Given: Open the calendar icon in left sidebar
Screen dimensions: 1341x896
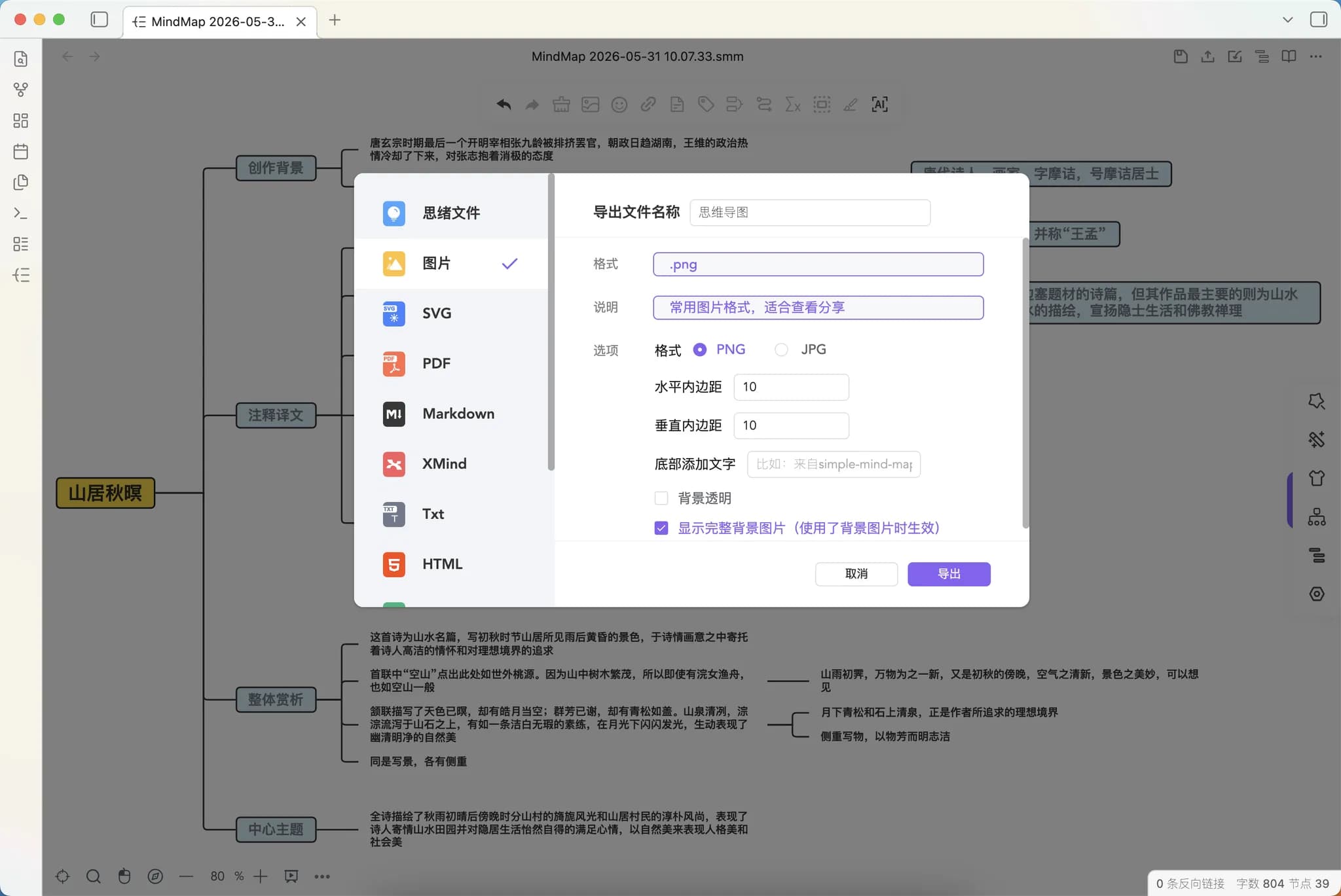Looking at the screenshot, I should pyautogui.click(x=21, y=151).
